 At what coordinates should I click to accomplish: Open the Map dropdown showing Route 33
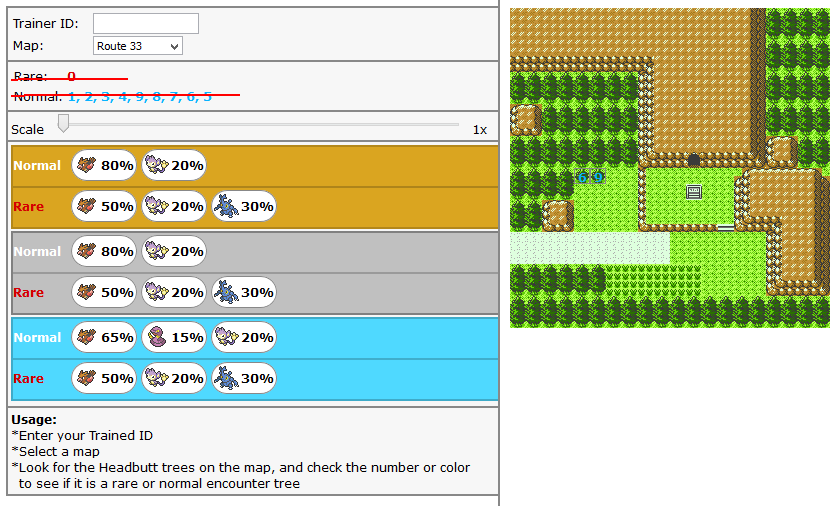point(138,46)
